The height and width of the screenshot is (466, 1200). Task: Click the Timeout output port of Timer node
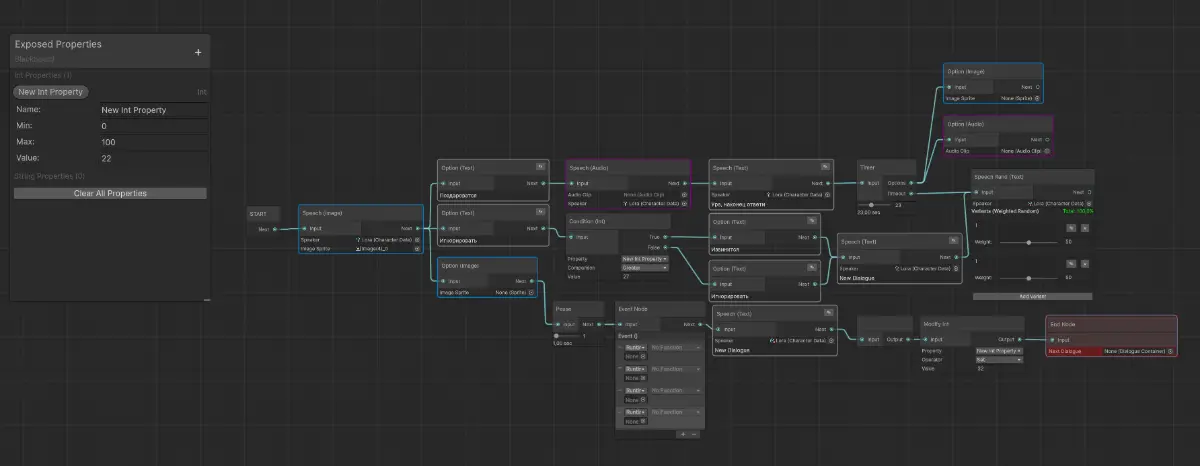[x=912, y=193]
